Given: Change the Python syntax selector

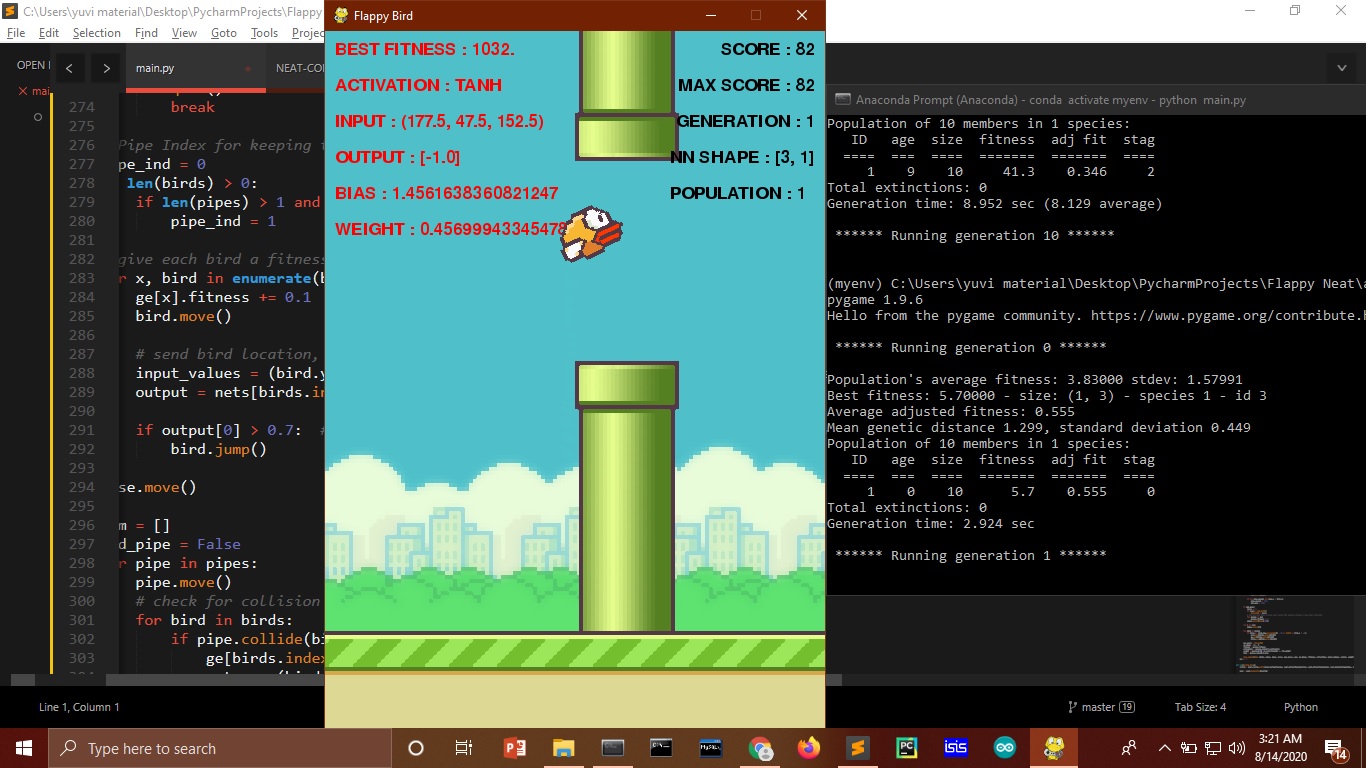Looking at the screenshot, I should click(1301, 707).
